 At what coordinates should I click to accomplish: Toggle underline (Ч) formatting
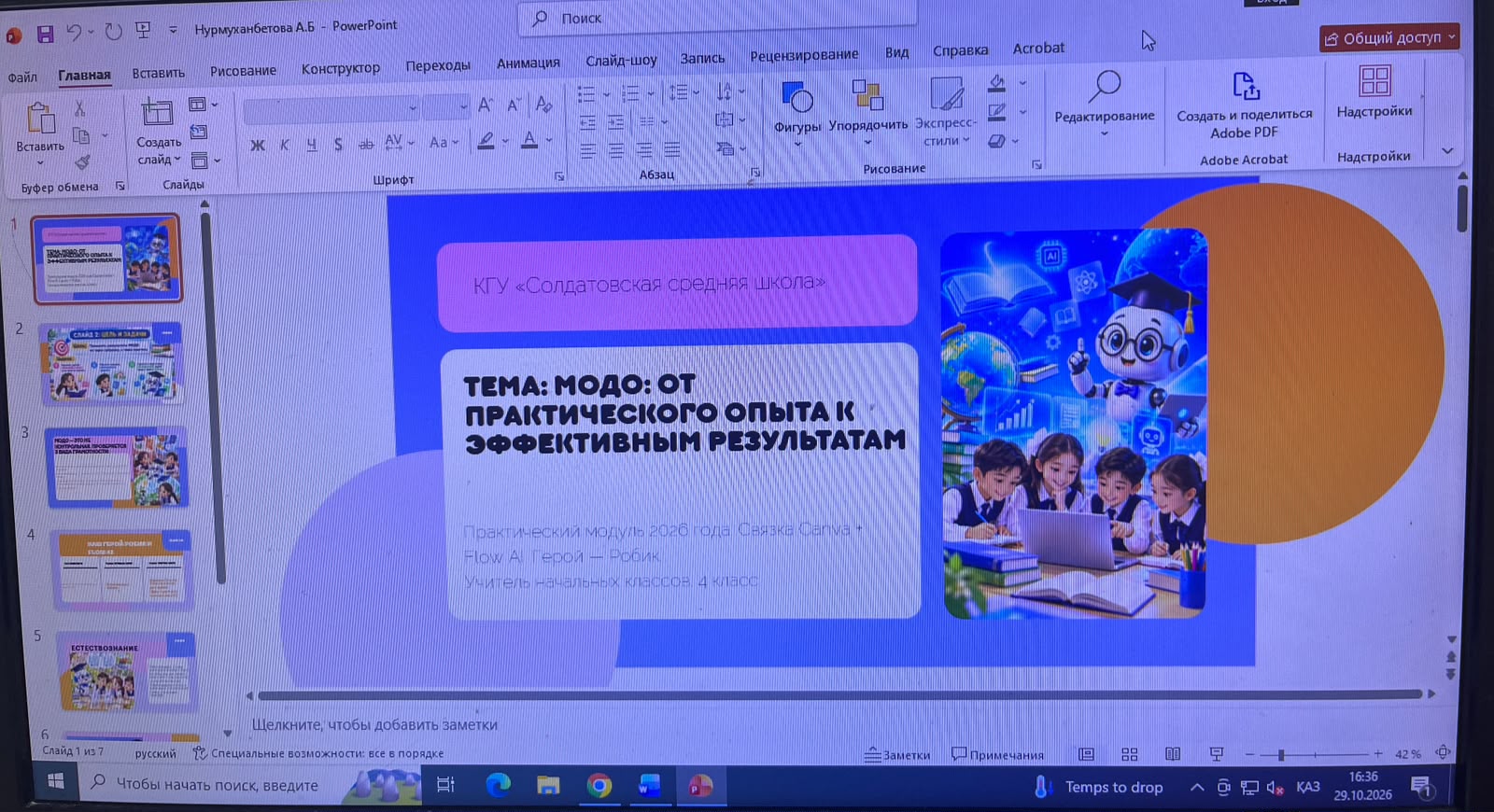click(x=311, y=145)
